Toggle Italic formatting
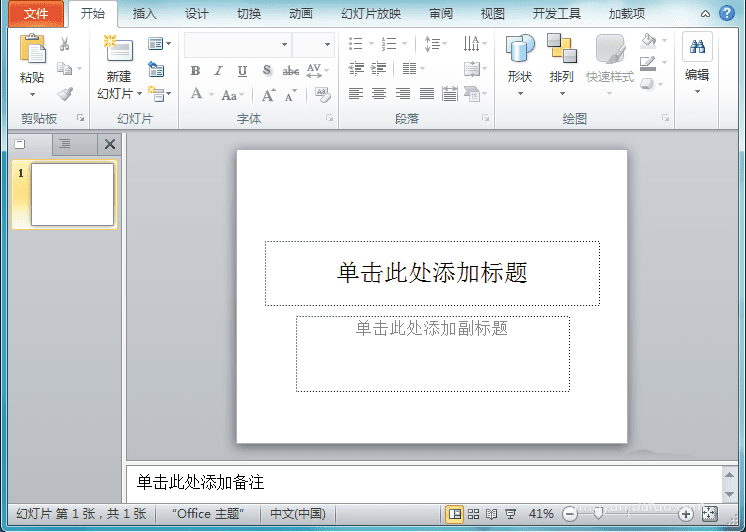This screenshot has width=746, height=532. point(218,71)
